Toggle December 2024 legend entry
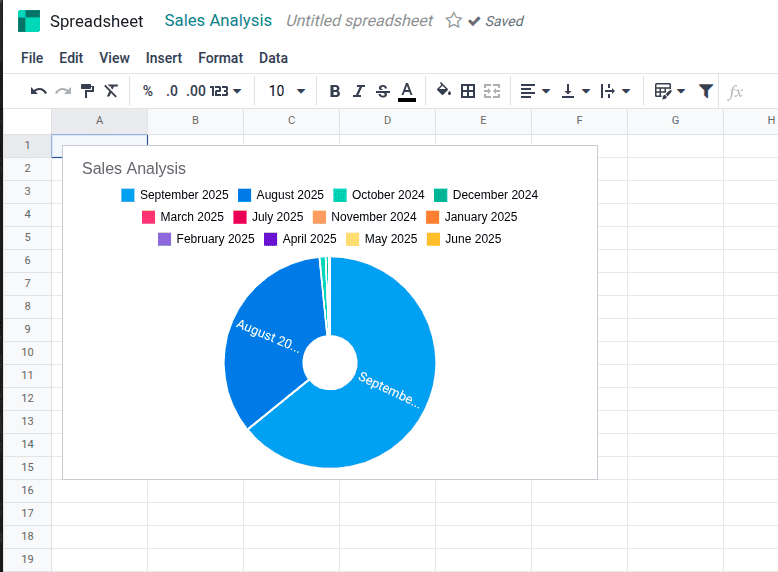Viewport: 778px width, 572px height. [486, 195]
